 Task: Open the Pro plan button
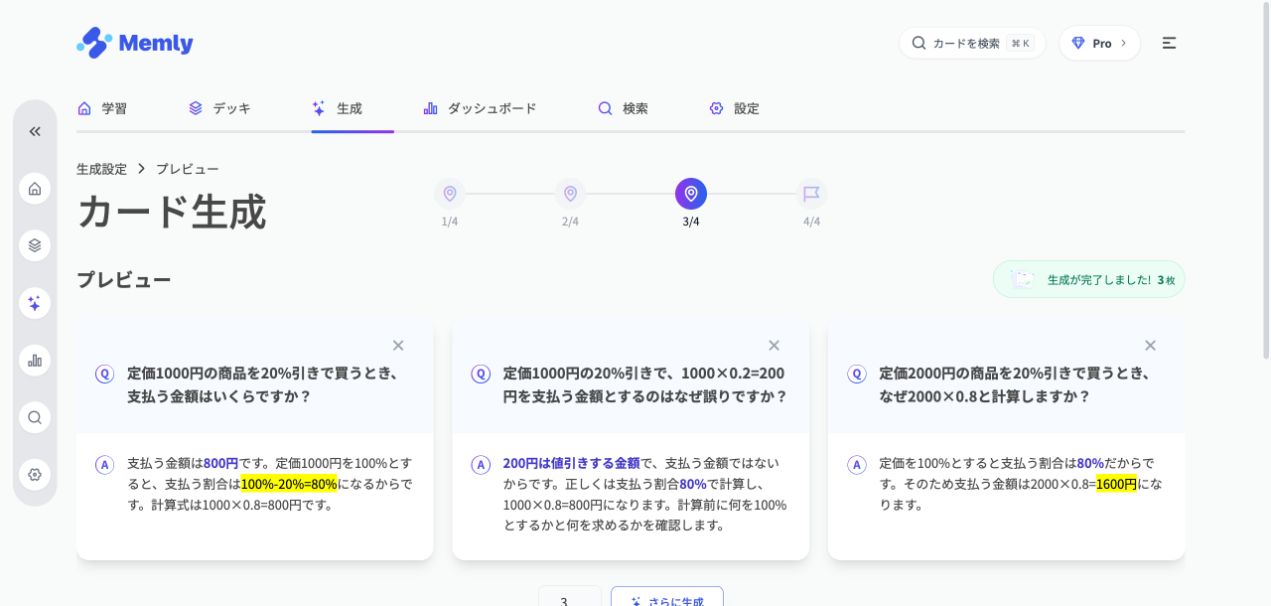[1099, 43]
